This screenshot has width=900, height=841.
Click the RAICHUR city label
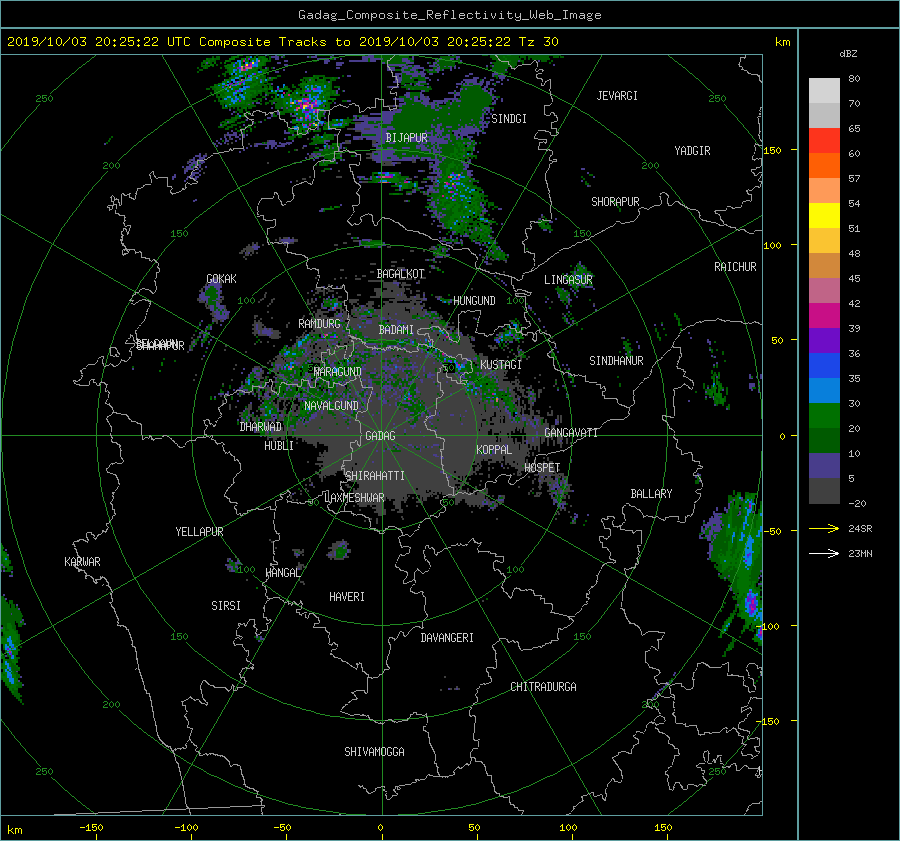coord(735,267)
